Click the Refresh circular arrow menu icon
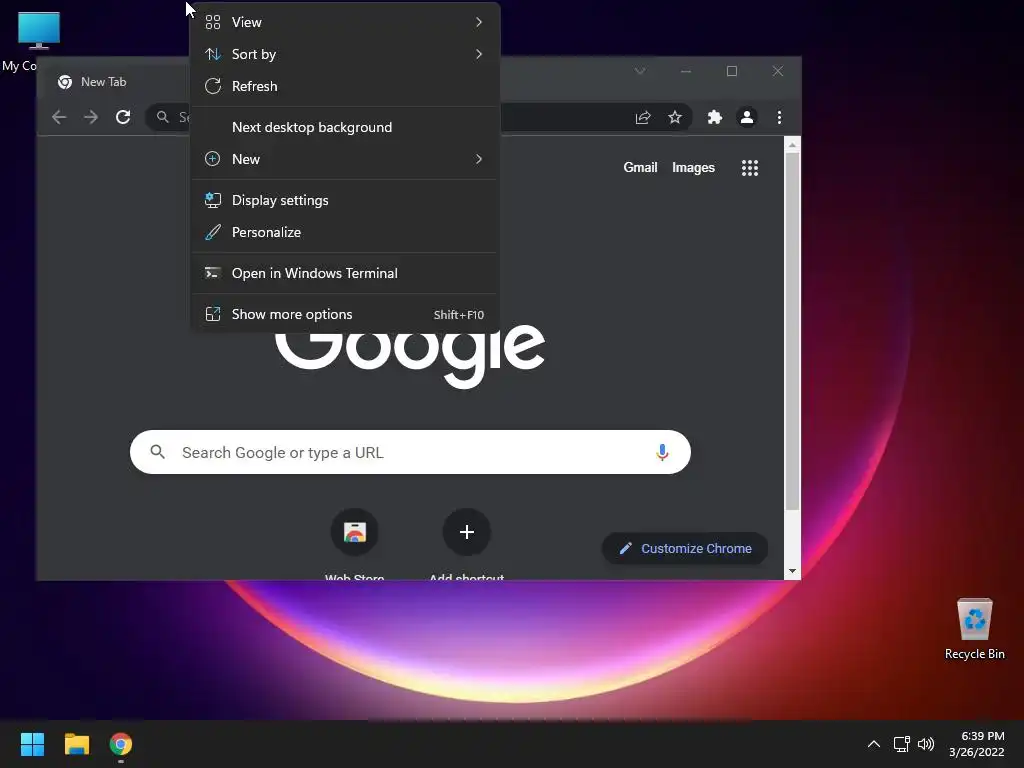The image size is (1024, 768). coord(213,86)
